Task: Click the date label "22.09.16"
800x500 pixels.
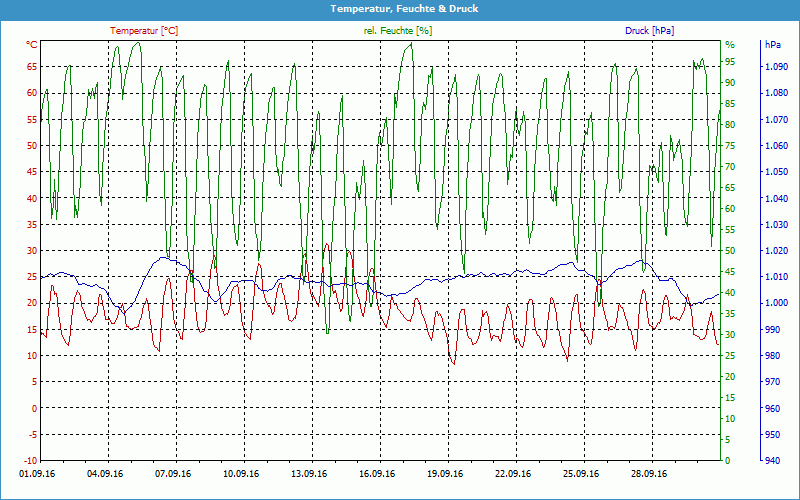Action: click(513, 474)
